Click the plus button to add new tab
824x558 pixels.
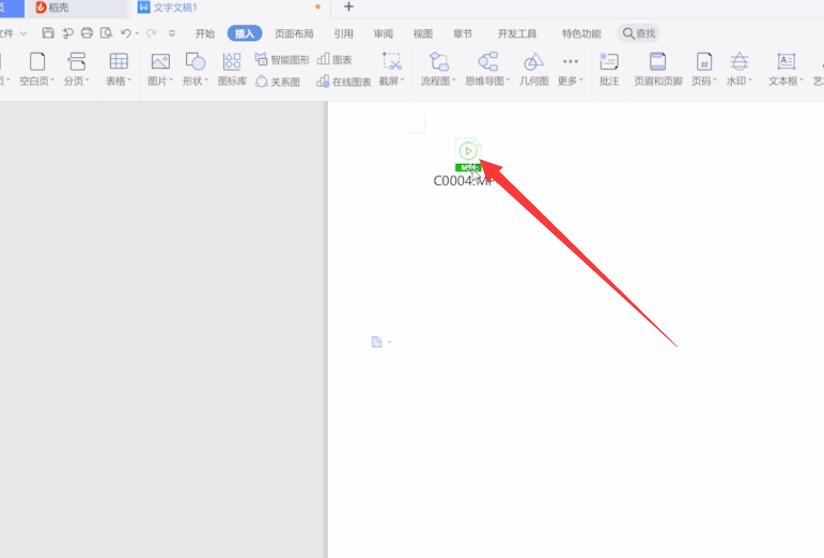(x=348, y=7)
